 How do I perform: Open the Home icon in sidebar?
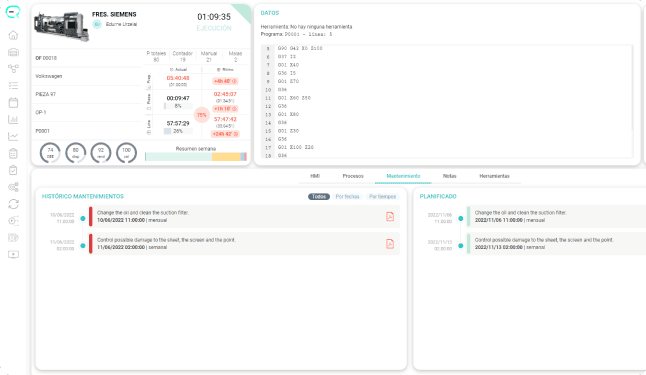coord(13,35)
